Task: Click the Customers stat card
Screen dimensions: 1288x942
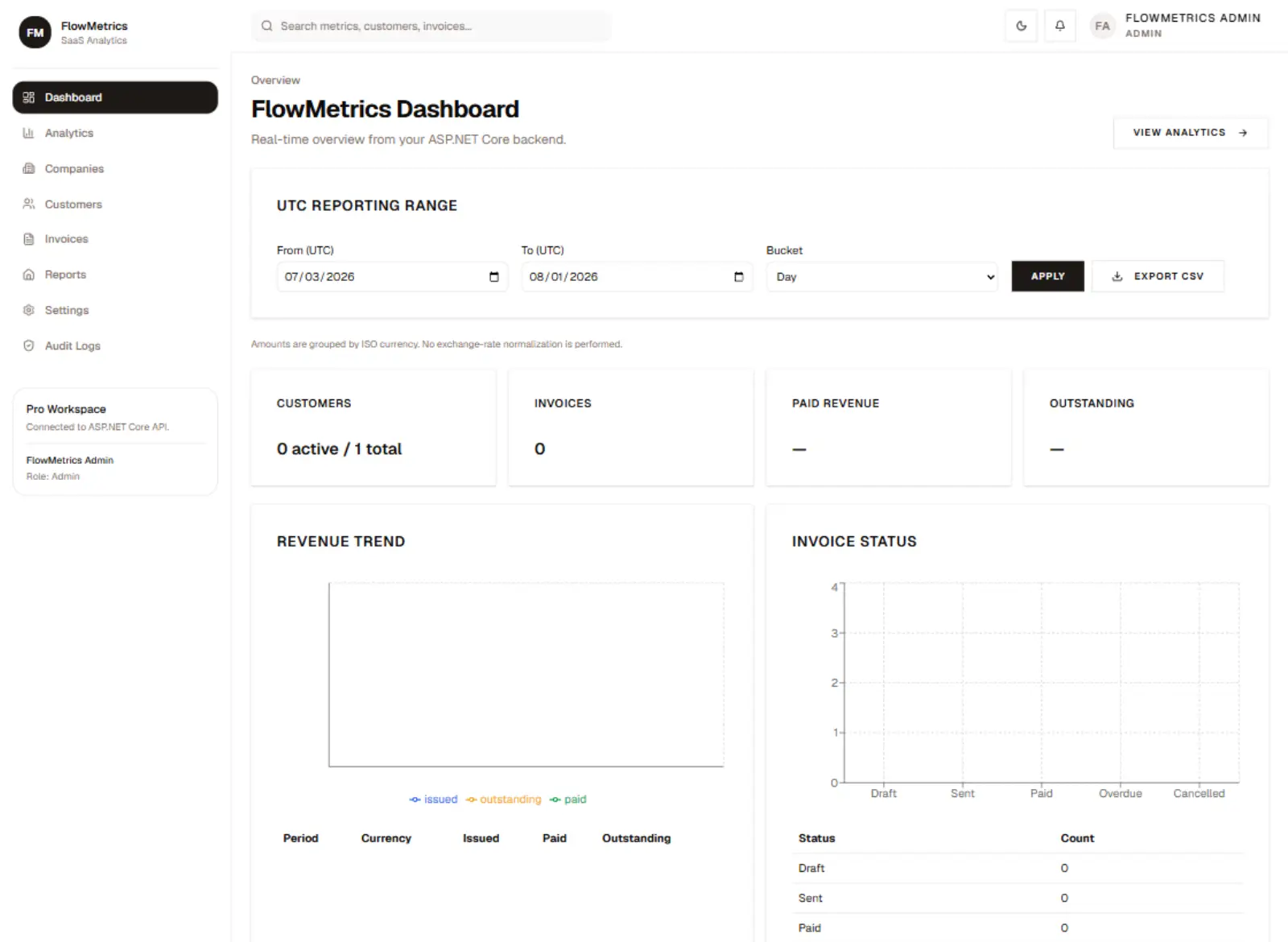Action: (x=374, y=428)
